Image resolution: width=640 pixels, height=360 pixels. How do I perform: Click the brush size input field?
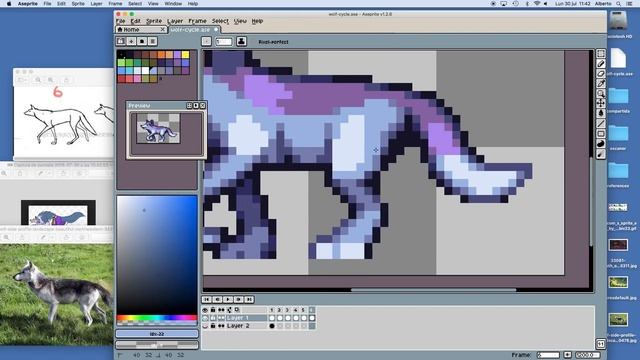224,42
